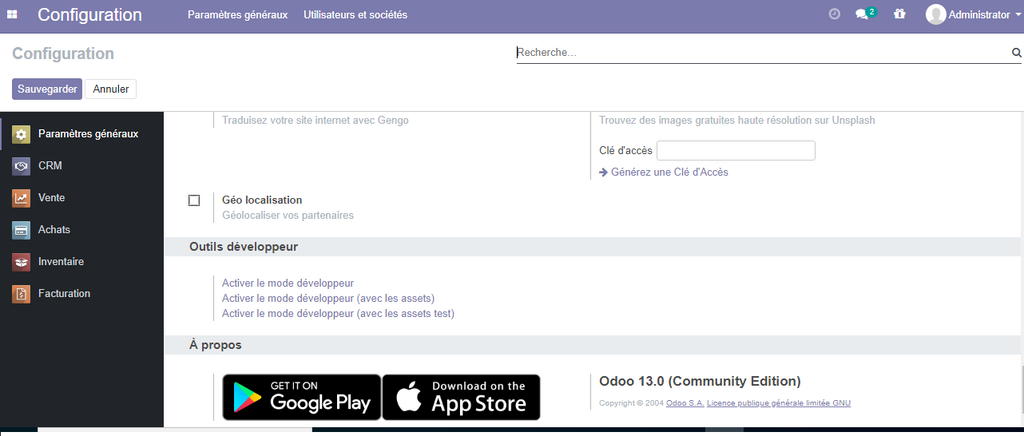
Task: Click the gift icon in top bar
Action: click(899, 15)
